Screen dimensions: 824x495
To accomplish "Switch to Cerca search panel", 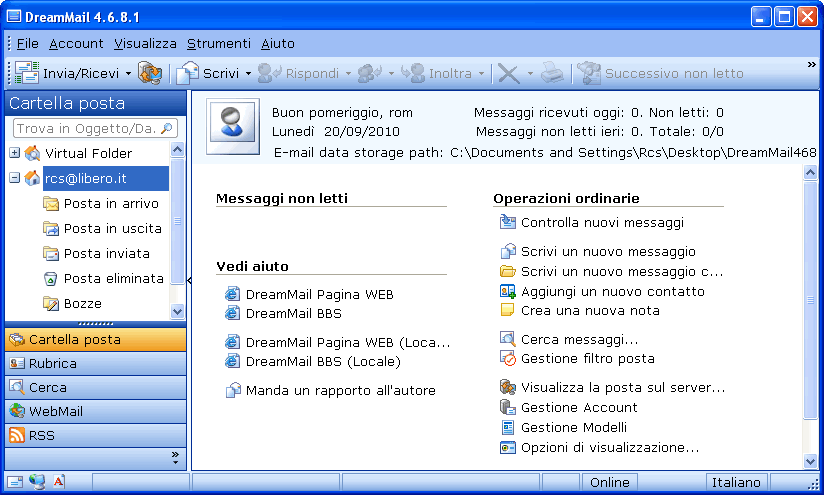I will coord(96,387).
